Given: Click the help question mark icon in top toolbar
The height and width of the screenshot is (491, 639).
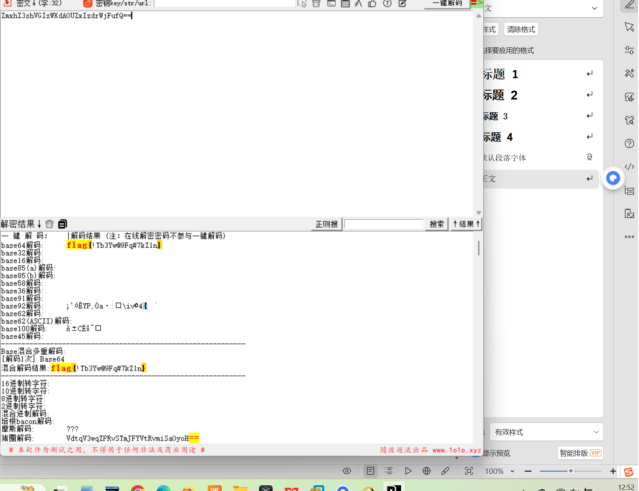Looking at the screenshot, I should tap(387, 4).
